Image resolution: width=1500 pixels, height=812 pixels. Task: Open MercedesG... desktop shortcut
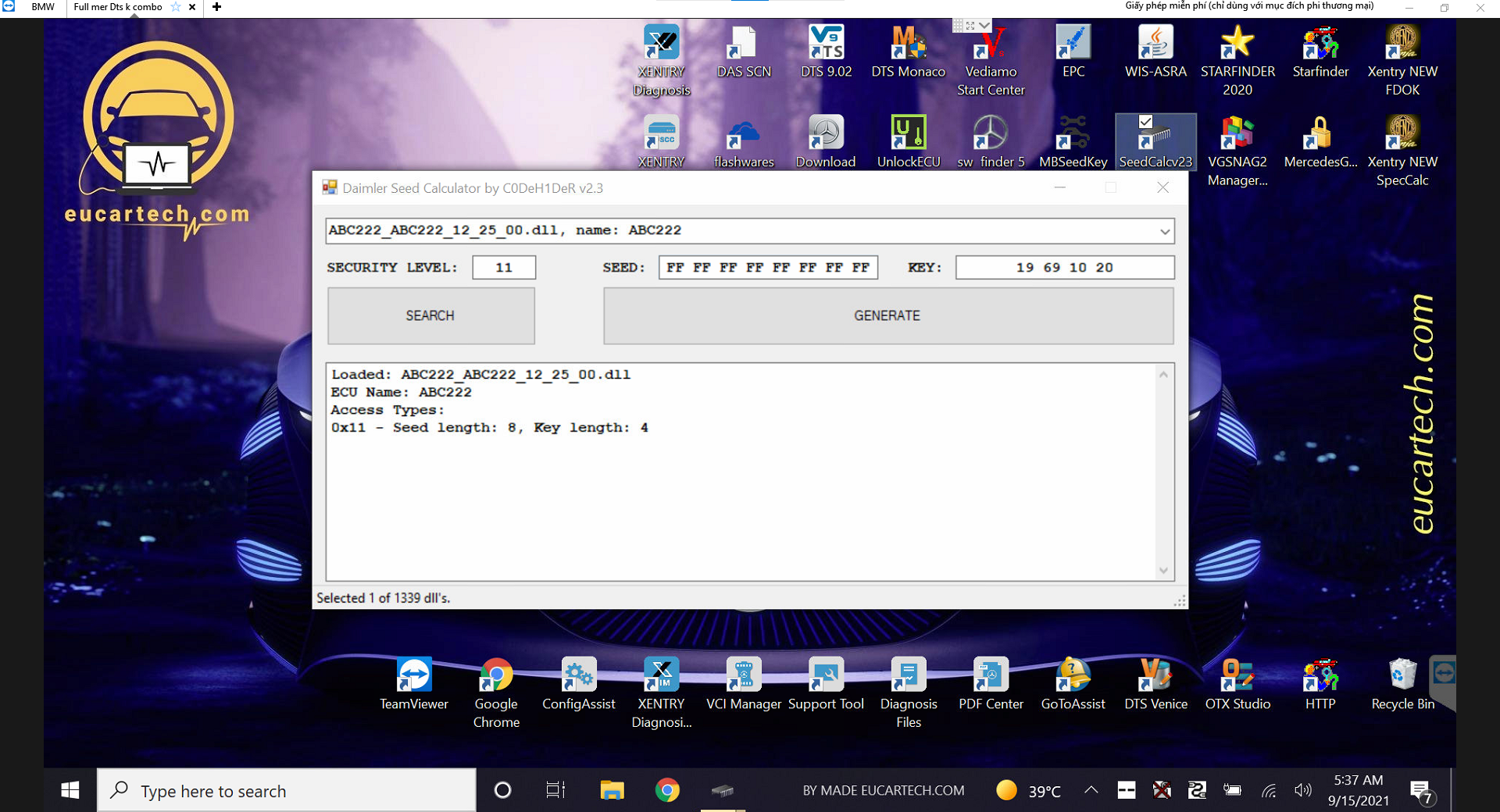pyautogui.click(x=1320, y=142)
